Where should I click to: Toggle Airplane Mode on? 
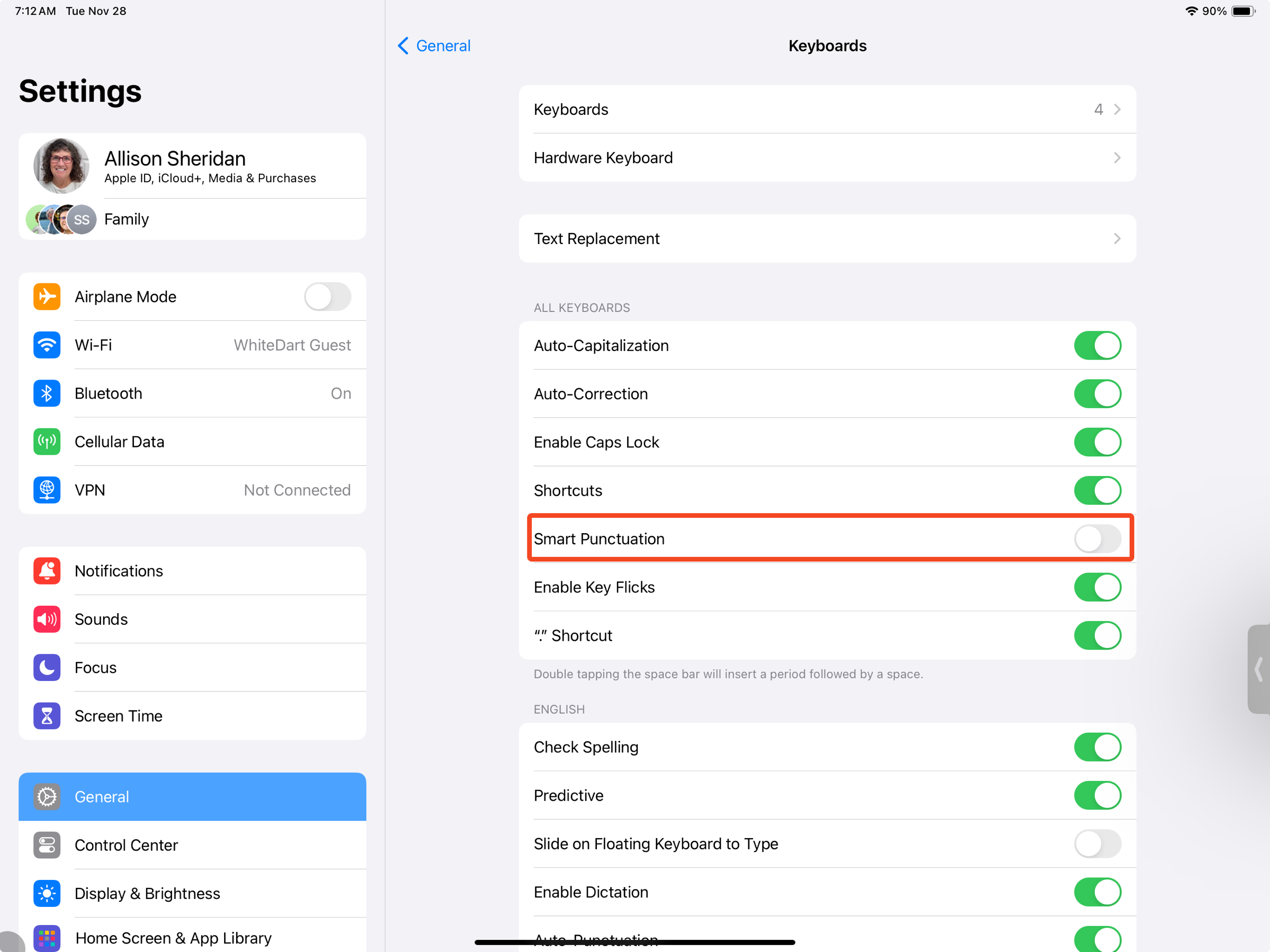(327, 297)
